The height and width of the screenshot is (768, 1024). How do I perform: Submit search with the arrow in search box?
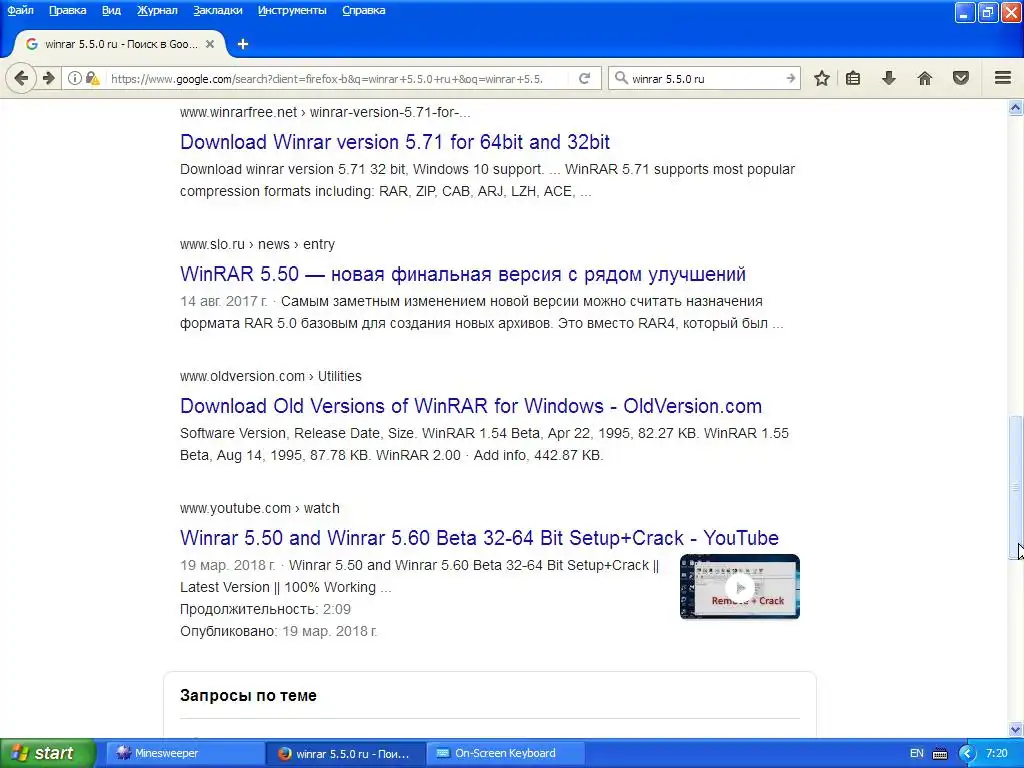(790, 78)
